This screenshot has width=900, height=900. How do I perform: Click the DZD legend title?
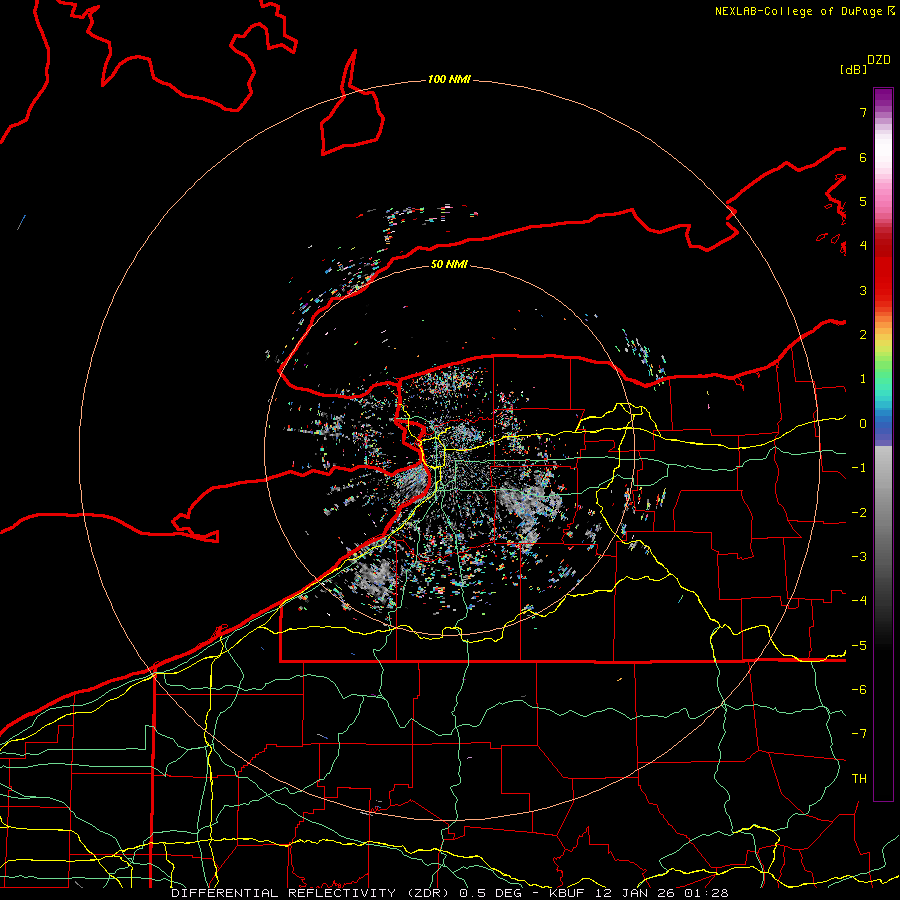click(x=879, y=60)
